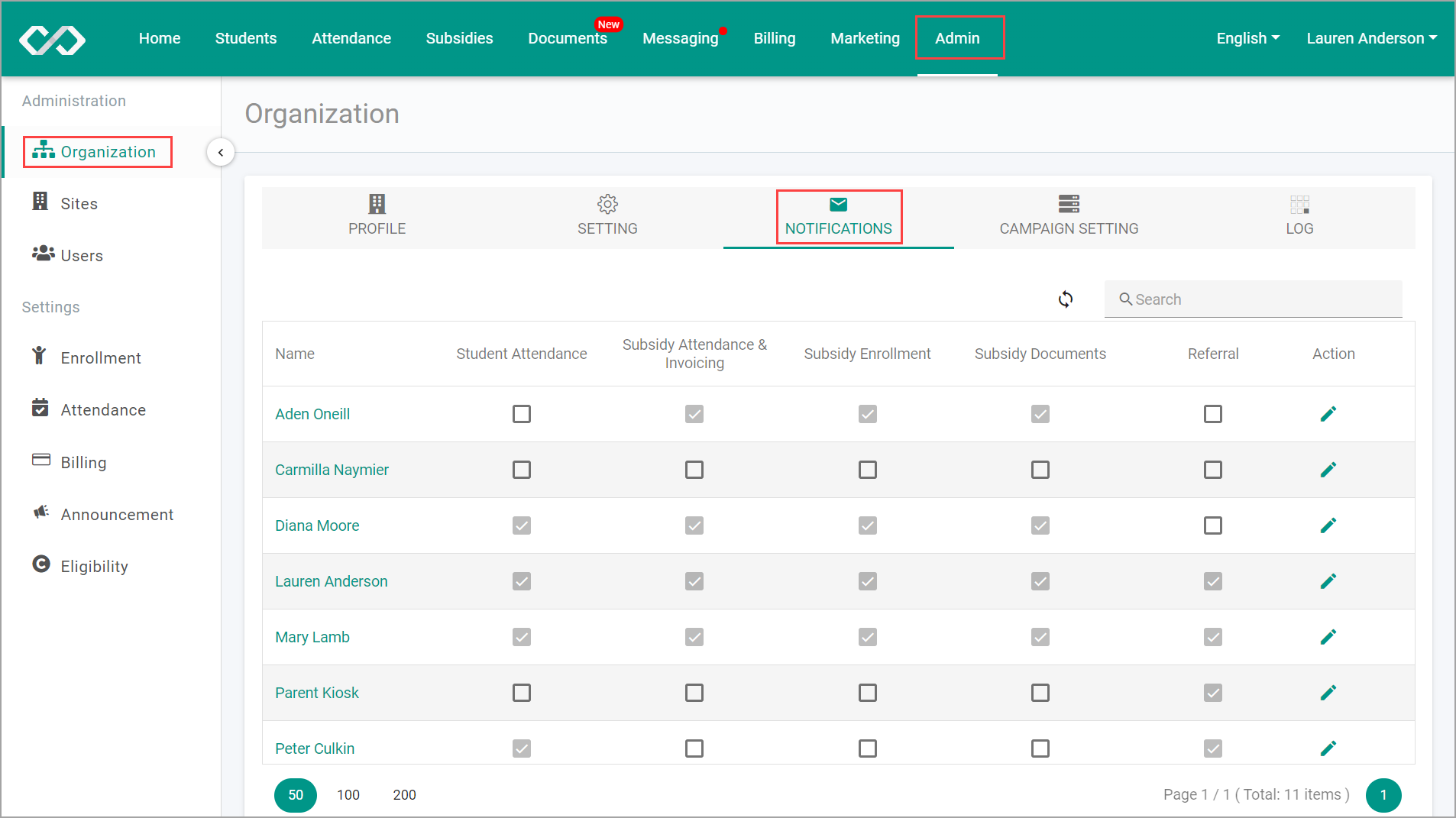Open the Home menu
The height and width of the screenshot is (818, 1456).
(x=160, y=38)
